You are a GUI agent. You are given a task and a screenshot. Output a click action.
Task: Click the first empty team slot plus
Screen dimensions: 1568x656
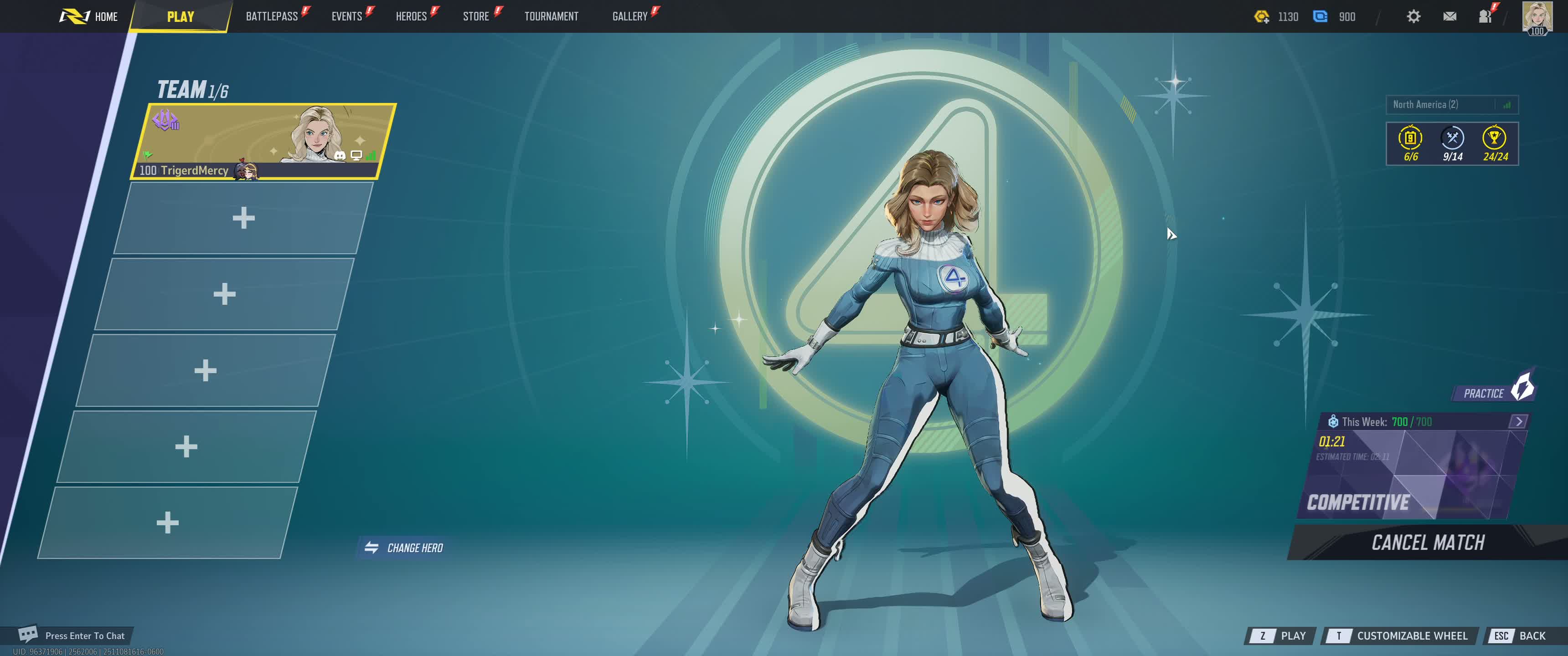coord(243,218)
